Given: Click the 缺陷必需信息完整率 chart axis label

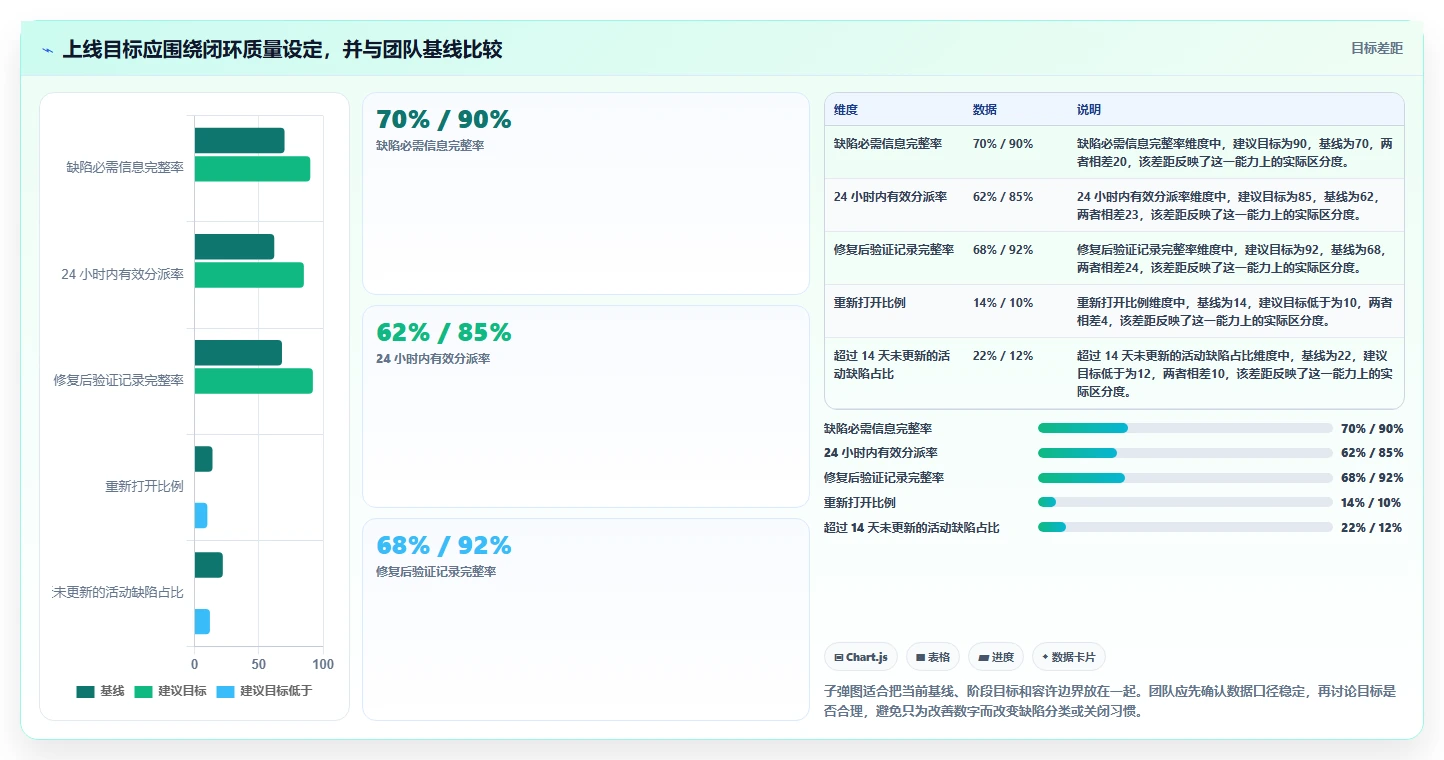Looking at the screenshot, I should click(x=125, y=168).
